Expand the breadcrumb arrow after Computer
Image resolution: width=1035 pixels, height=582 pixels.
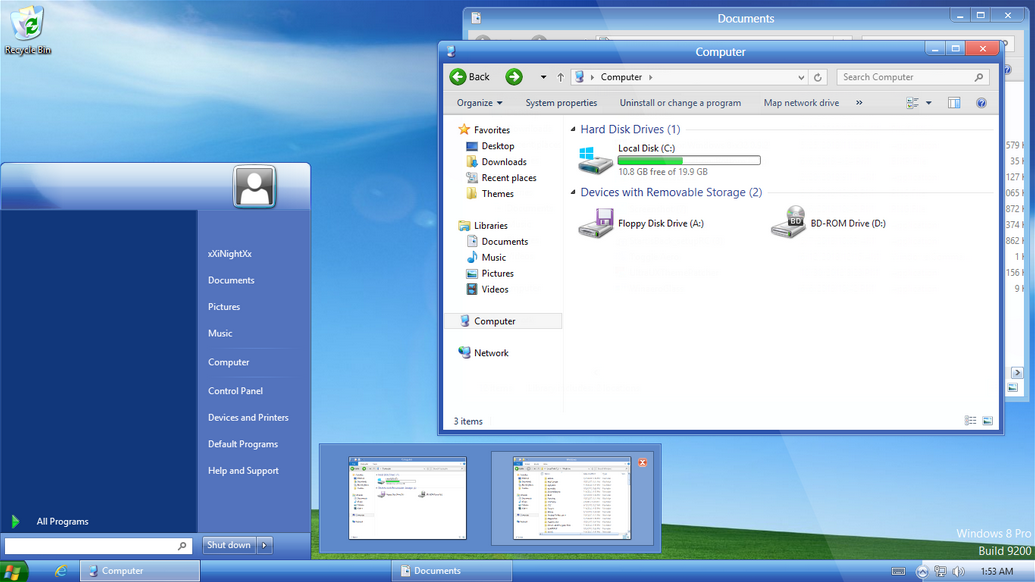tap(650, 77)
